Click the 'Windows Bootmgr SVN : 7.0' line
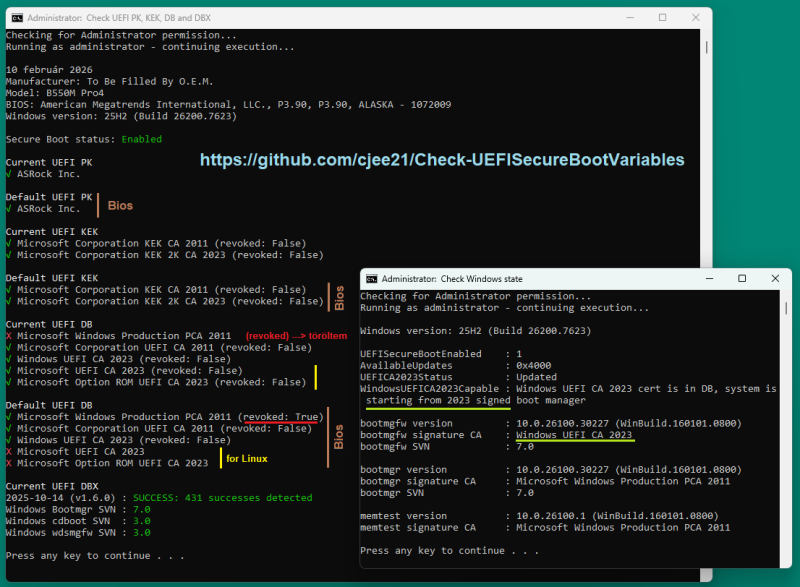800x587 pixels. (78, 509)
